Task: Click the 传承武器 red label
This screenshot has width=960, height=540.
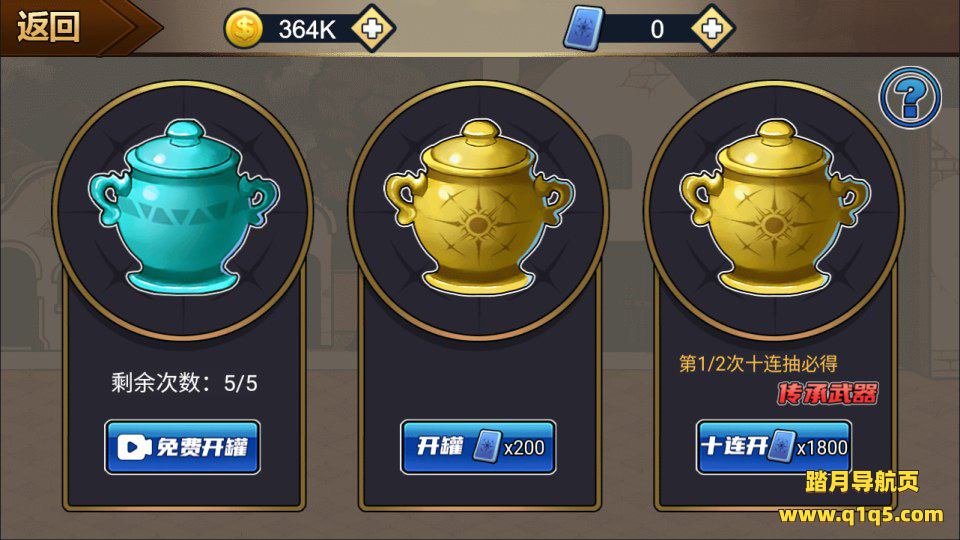Action: (827, 393)
